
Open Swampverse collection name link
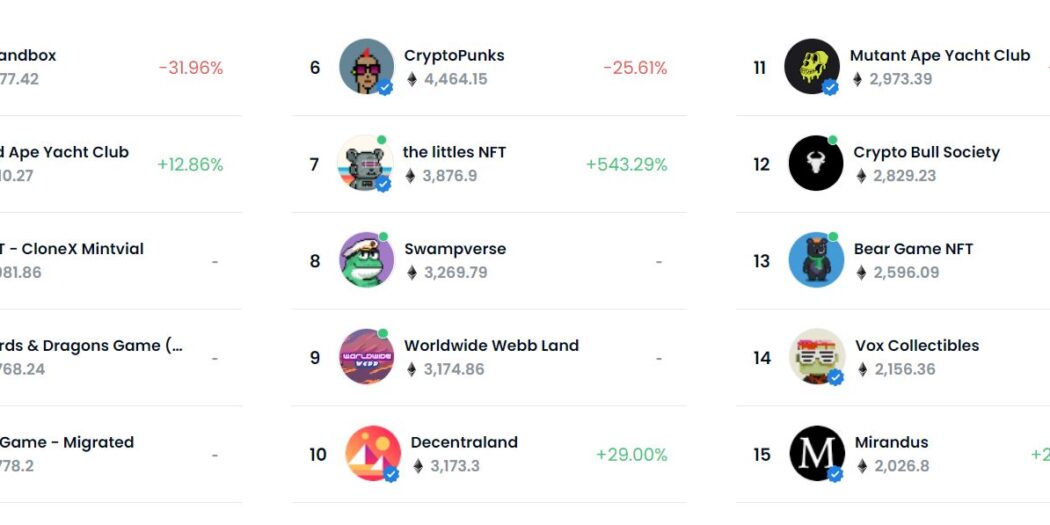pyautogui.click(x=455, y=249)
